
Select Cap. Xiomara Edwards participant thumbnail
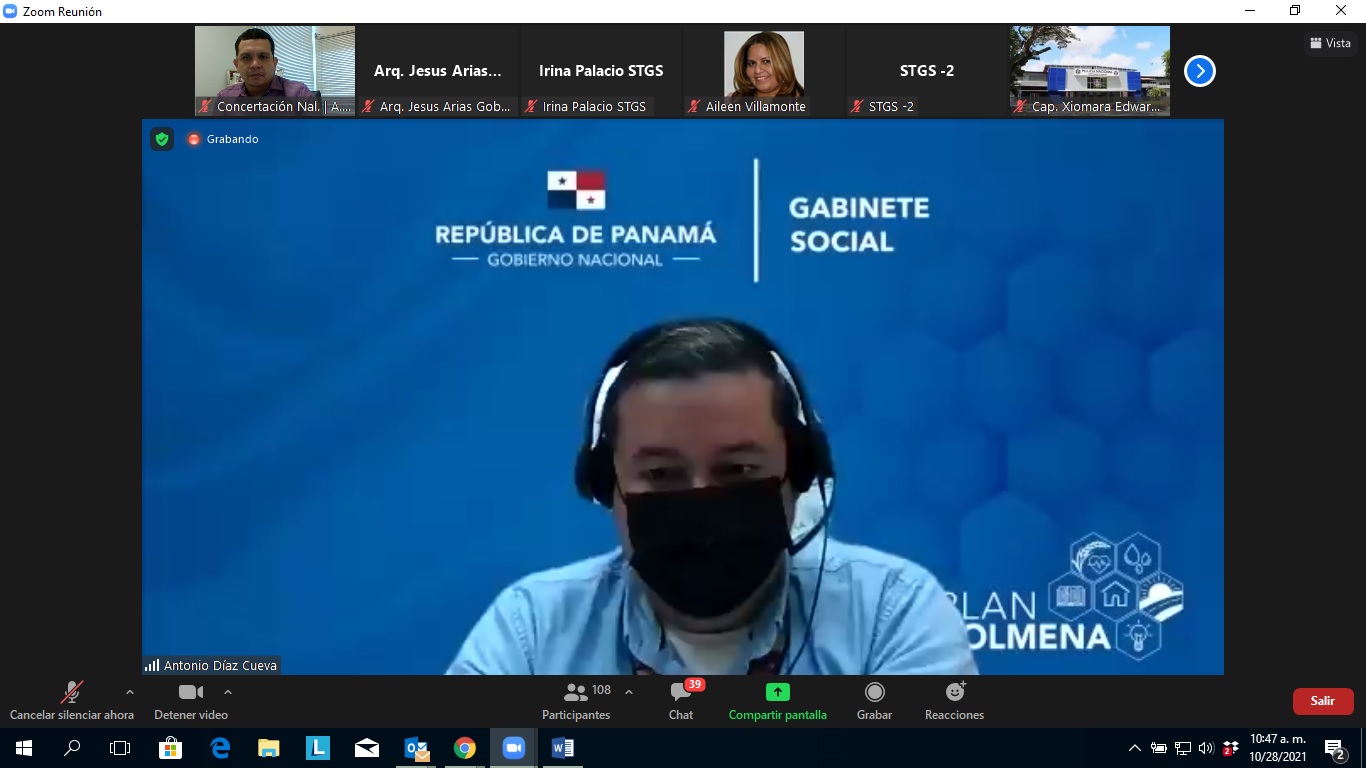(1090, 71)
